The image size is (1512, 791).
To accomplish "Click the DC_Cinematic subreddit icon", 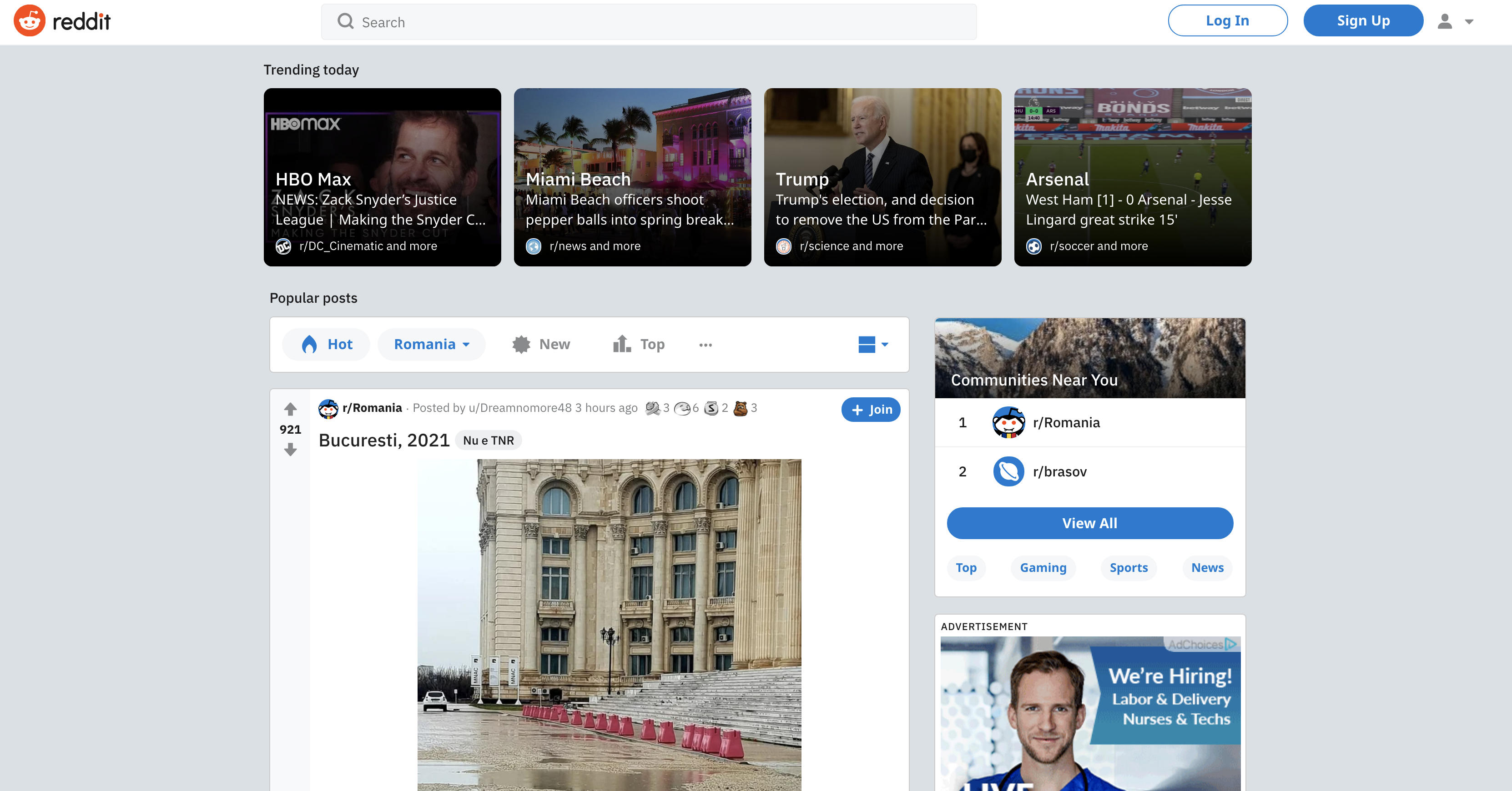I will tap(283, 246).
